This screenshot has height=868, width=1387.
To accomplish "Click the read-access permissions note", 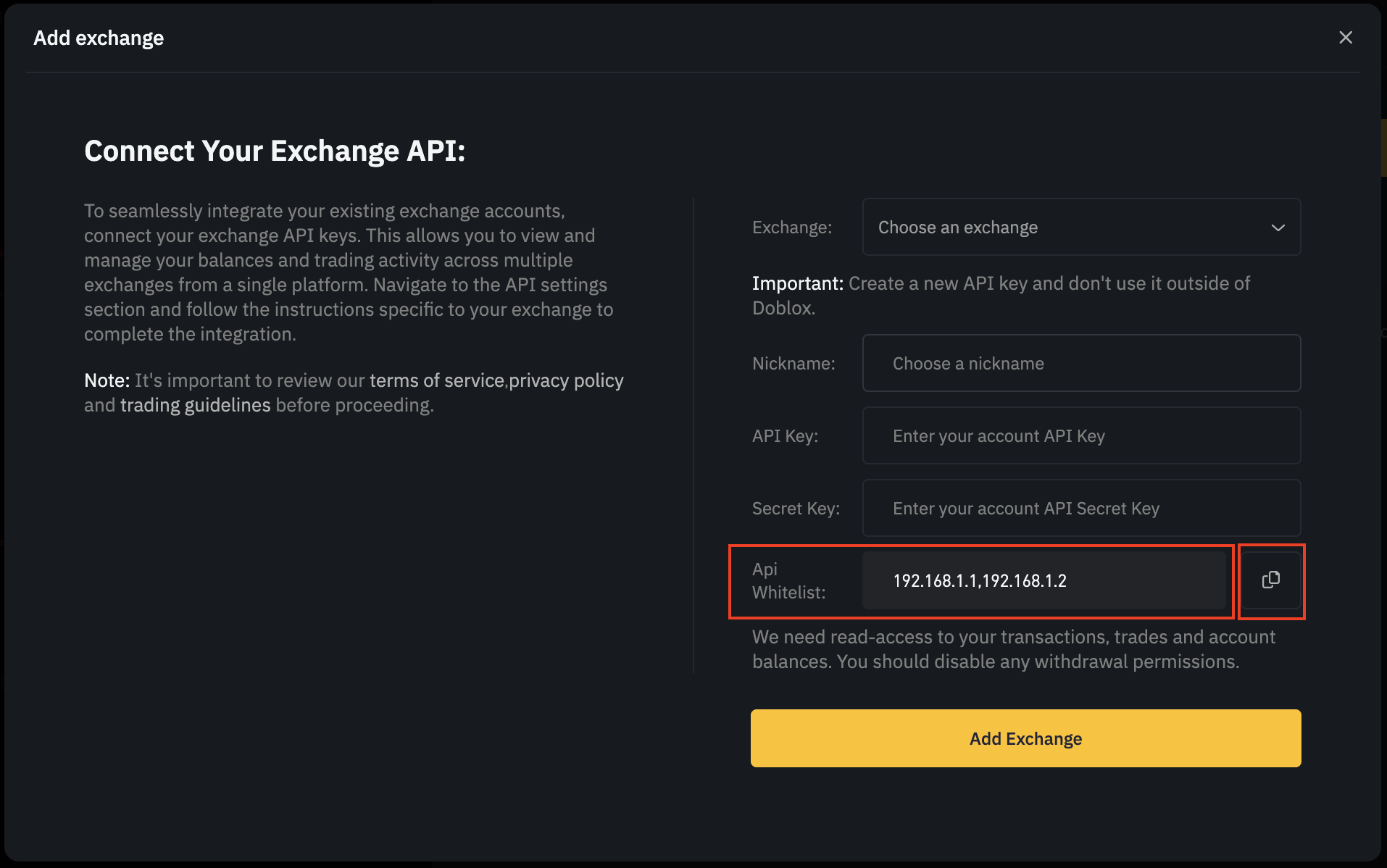I will (x=1013, y=648).
